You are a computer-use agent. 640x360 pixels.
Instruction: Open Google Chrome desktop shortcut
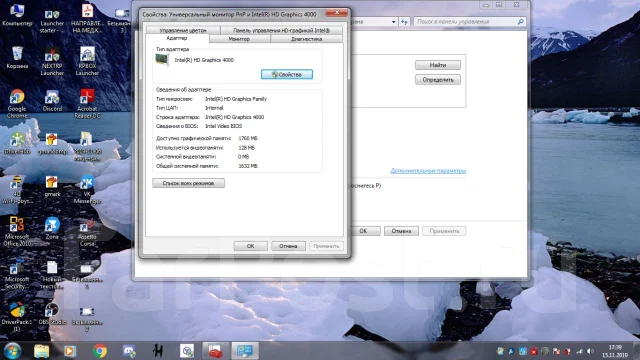tap(17, 104)
